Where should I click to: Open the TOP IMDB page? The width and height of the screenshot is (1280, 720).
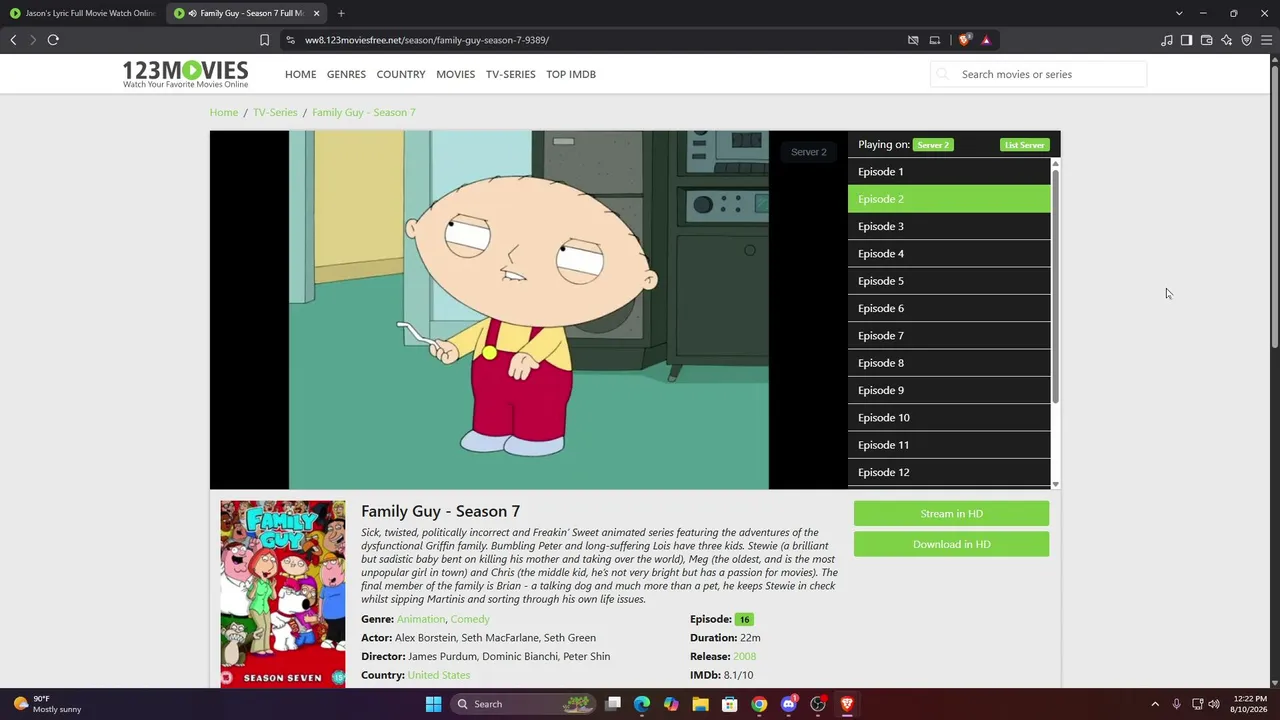tap(571, 74)
